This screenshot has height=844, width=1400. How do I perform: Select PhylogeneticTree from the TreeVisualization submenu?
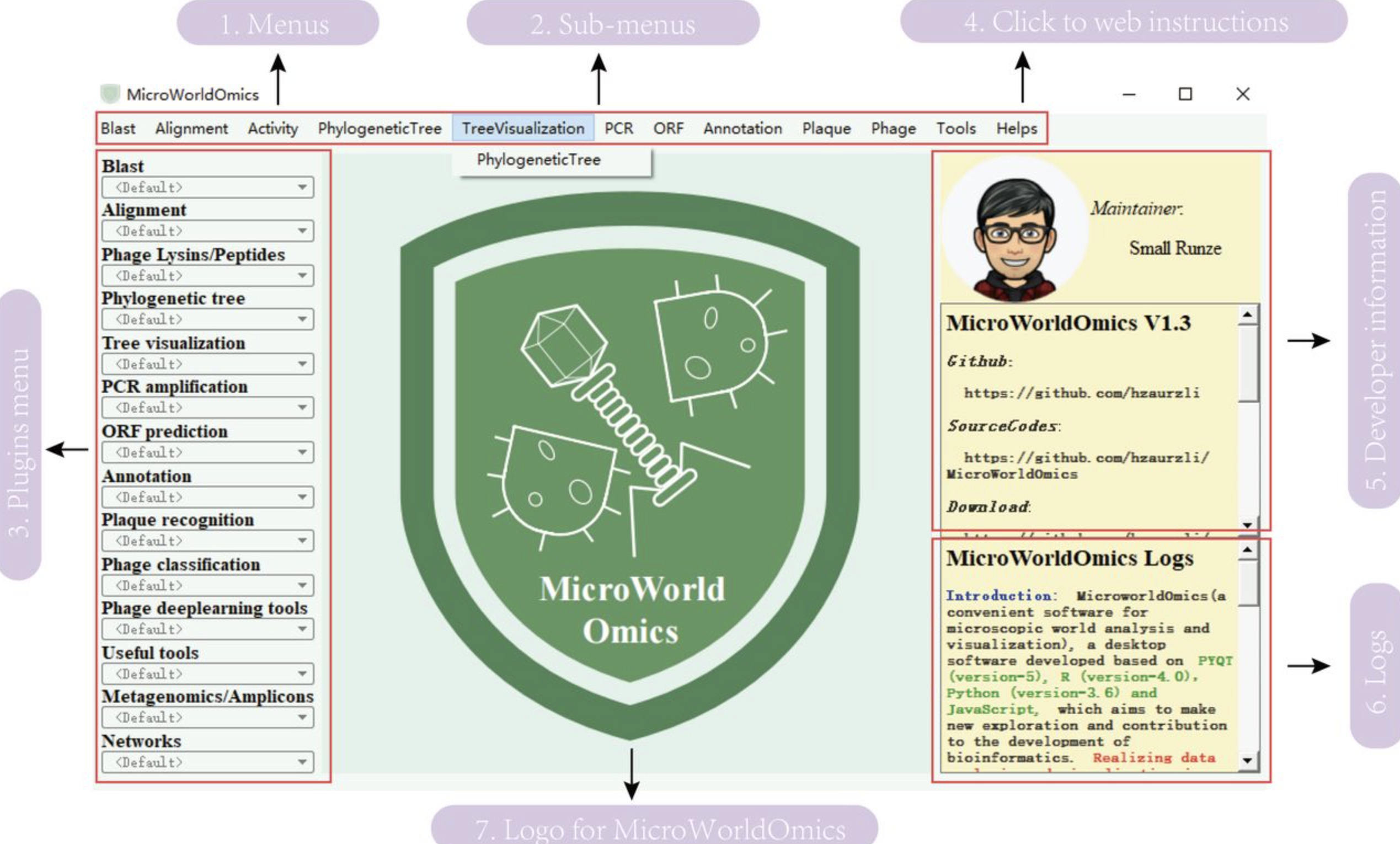pyautogui.click(x=538, y=160)
